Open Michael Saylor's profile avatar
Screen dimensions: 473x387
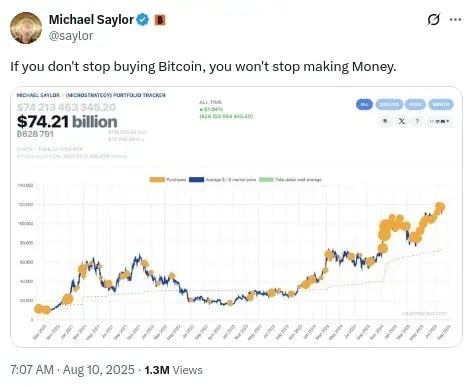(26, 28)
